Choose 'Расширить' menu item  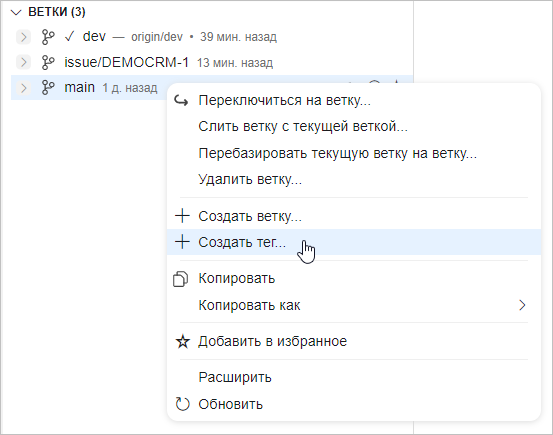(354, 377)
